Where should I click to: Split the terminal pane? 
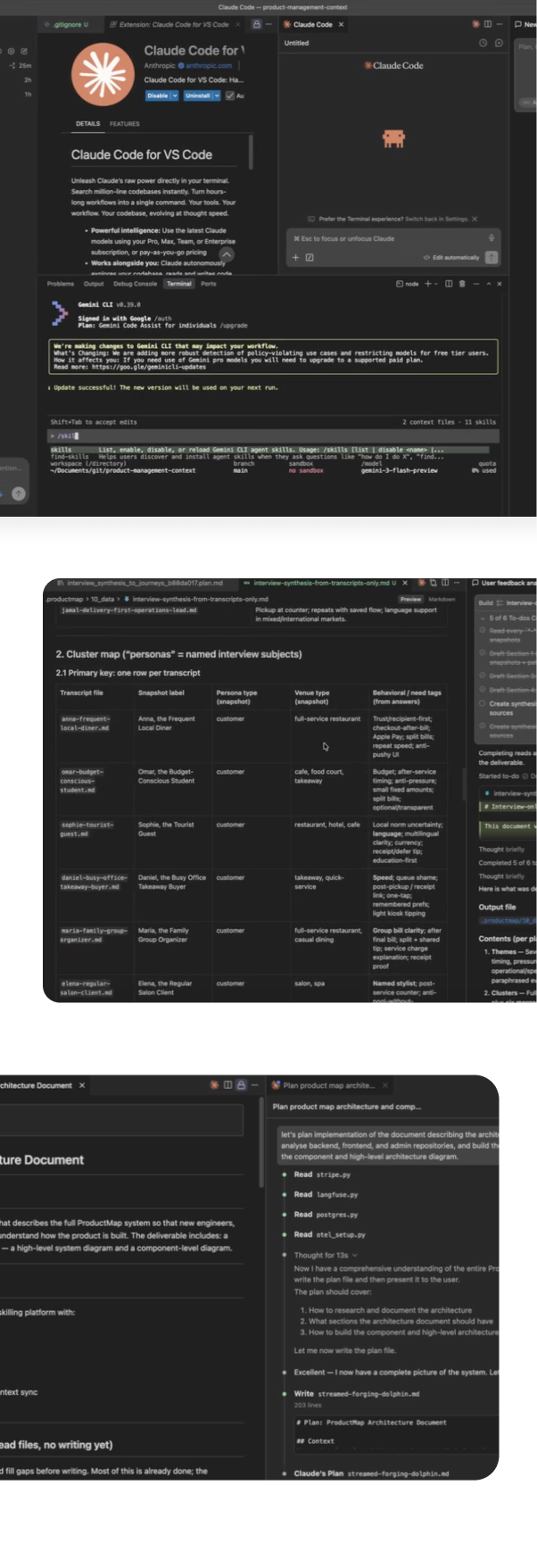click(449, 284)
